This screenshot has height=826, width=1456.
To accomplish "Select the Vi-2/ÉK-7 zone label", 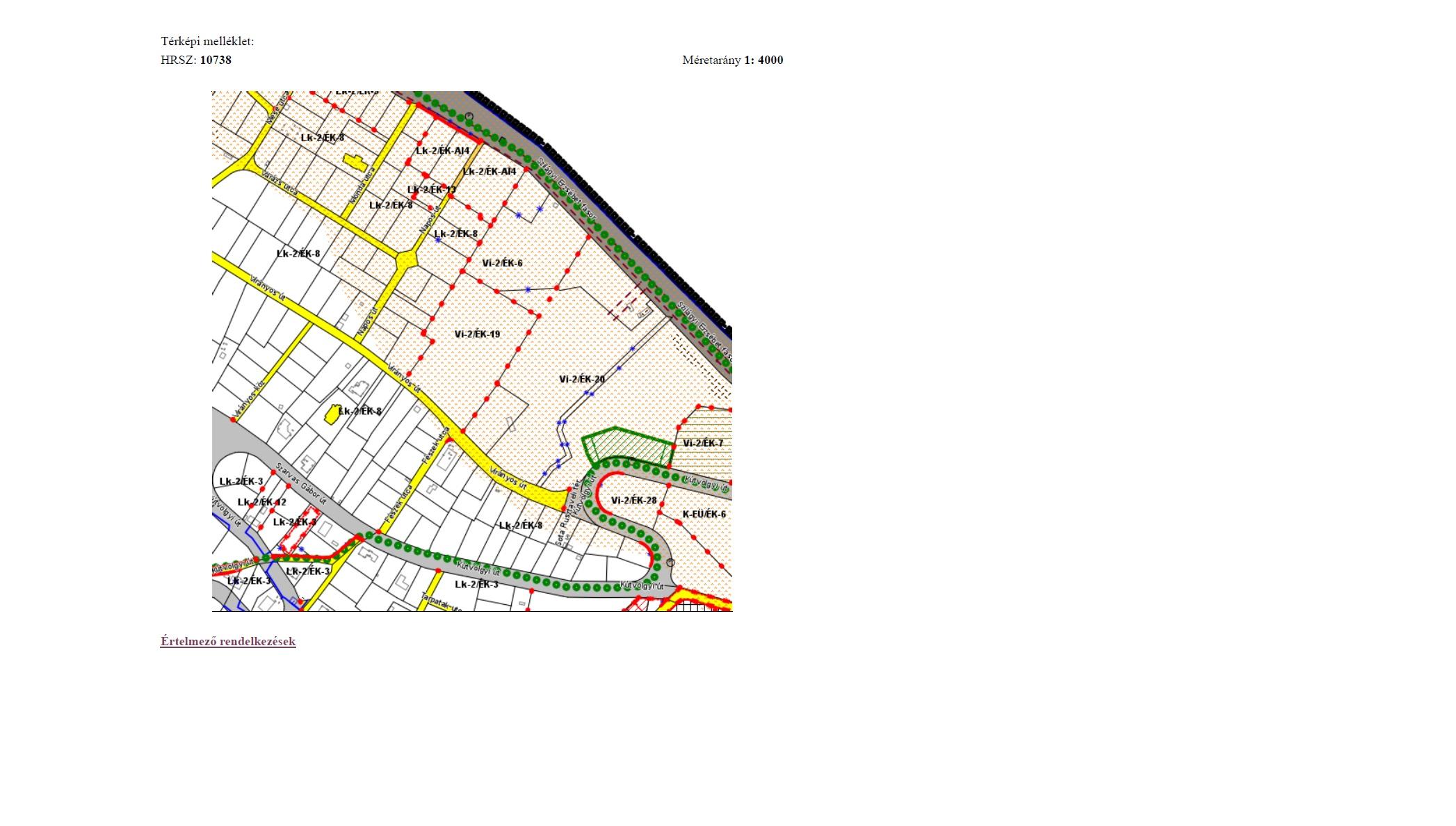I will [x=703, y=444].
